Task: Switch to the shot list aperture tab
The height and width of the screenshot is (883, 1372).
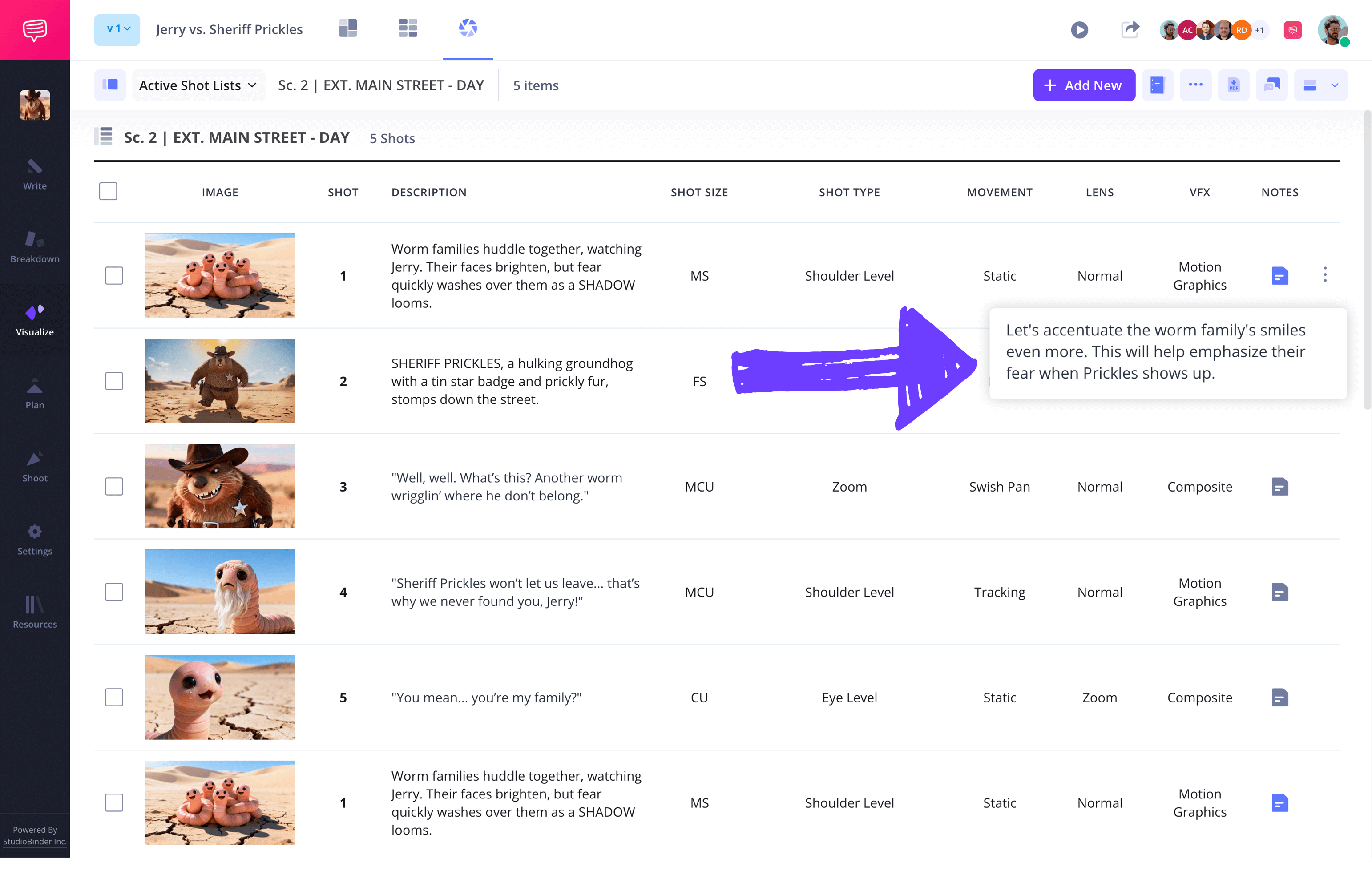Action: click(468, 28)
